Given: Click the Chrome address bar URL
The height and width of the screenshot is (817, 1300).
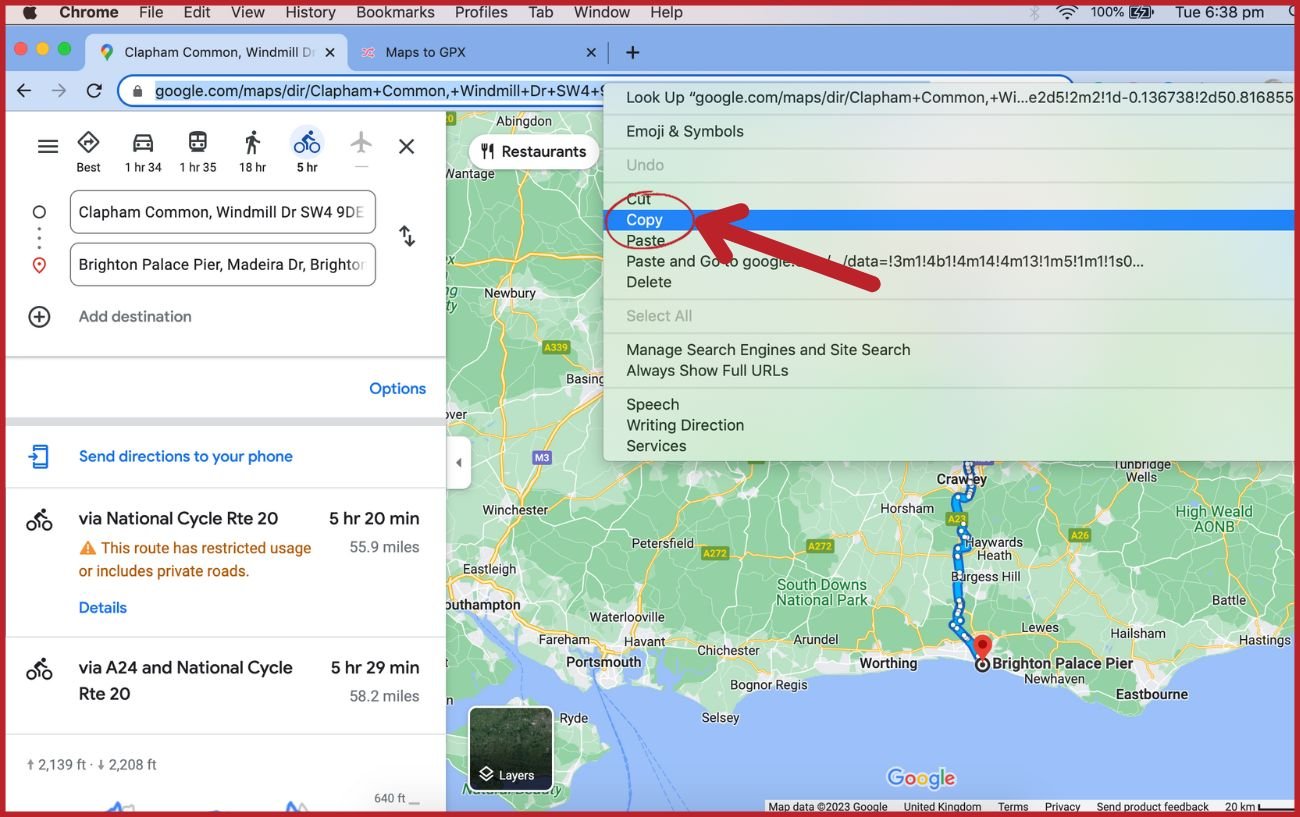Looking at the screenshot, I should [x=380, y=91].
